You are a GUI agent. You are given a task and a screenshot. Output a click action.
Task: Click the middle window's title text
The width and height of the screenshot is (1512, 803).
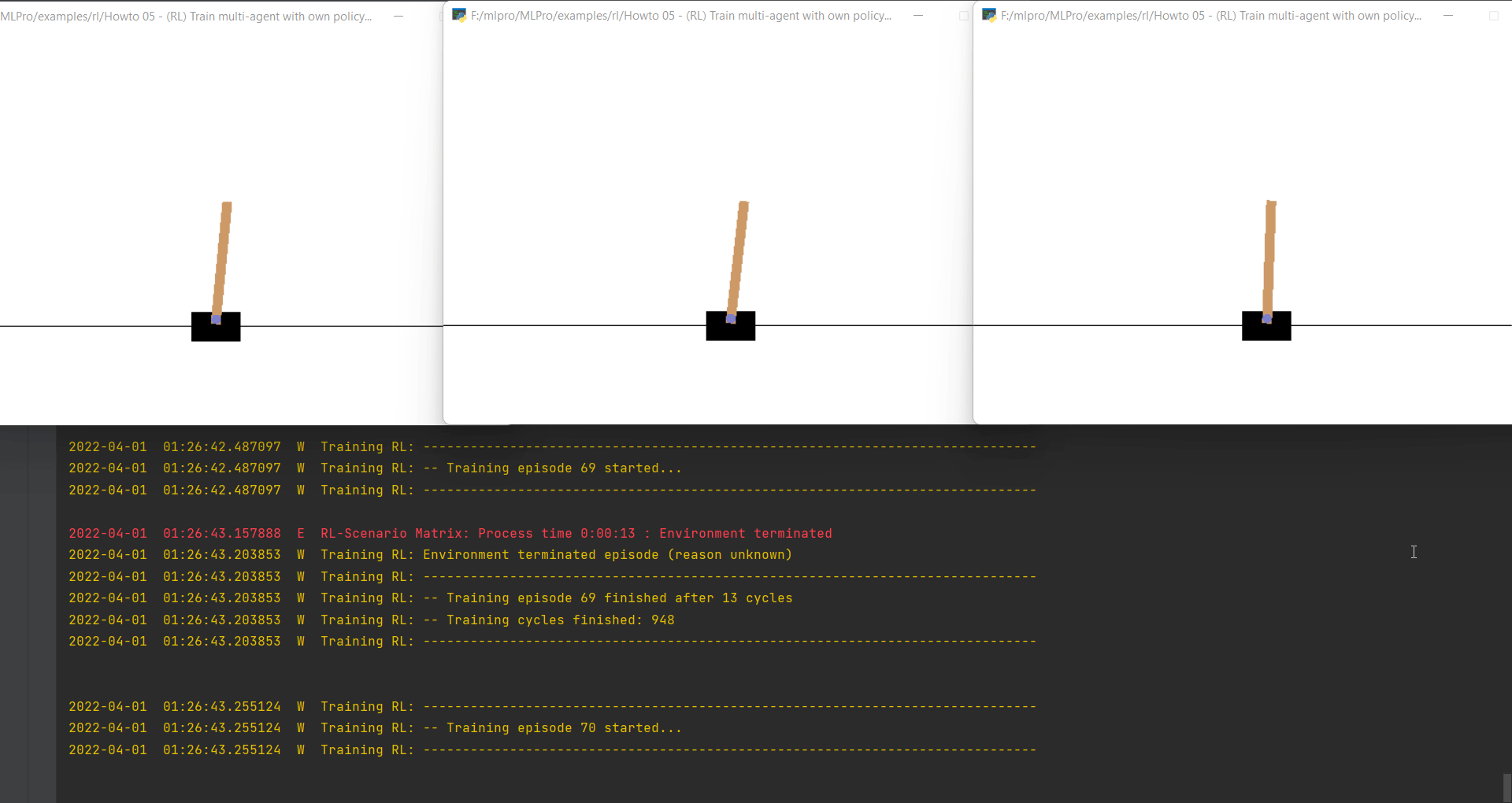(681, 16)
